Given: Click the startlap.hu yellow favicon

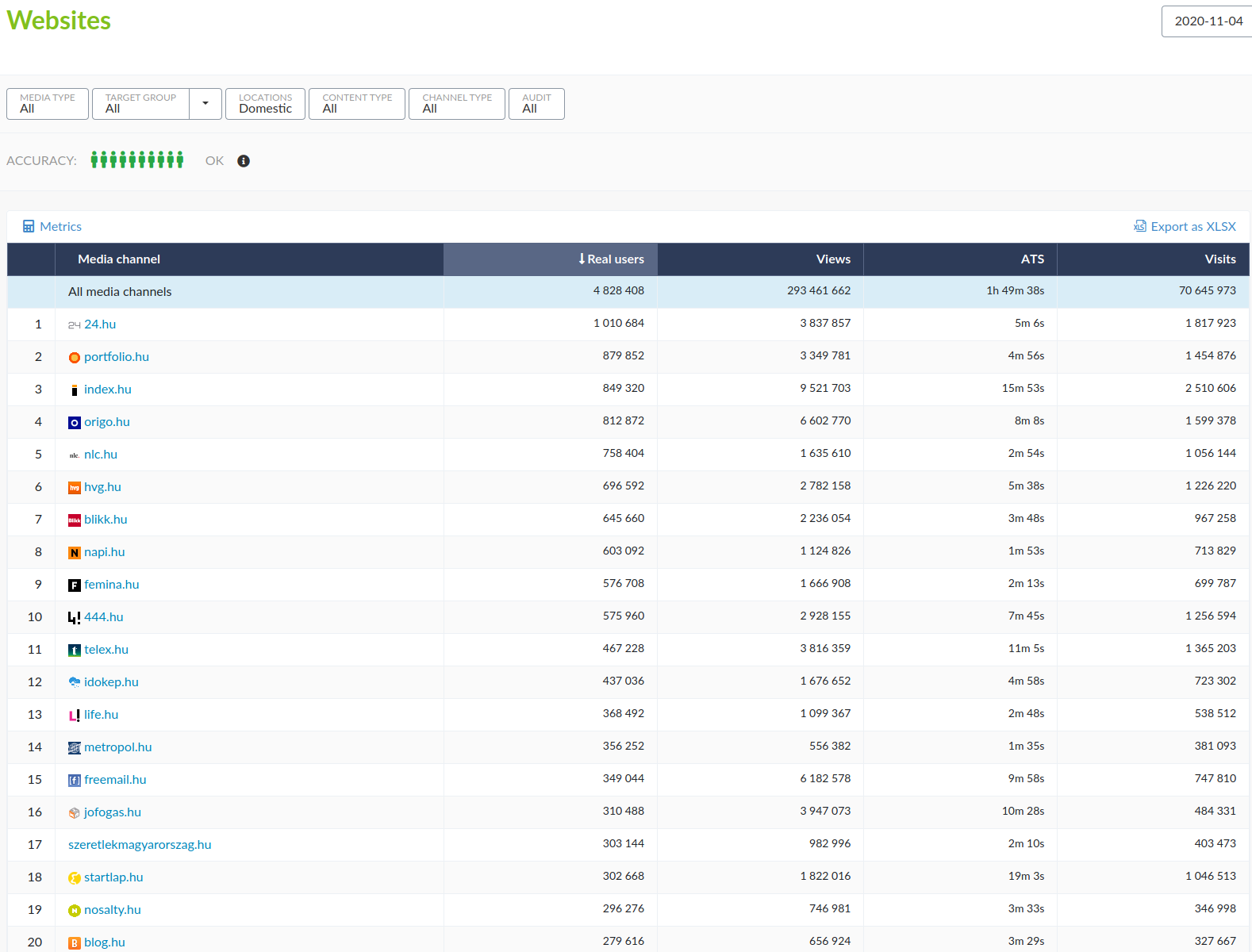Looking at the screenshot, I should pos(74,878).
